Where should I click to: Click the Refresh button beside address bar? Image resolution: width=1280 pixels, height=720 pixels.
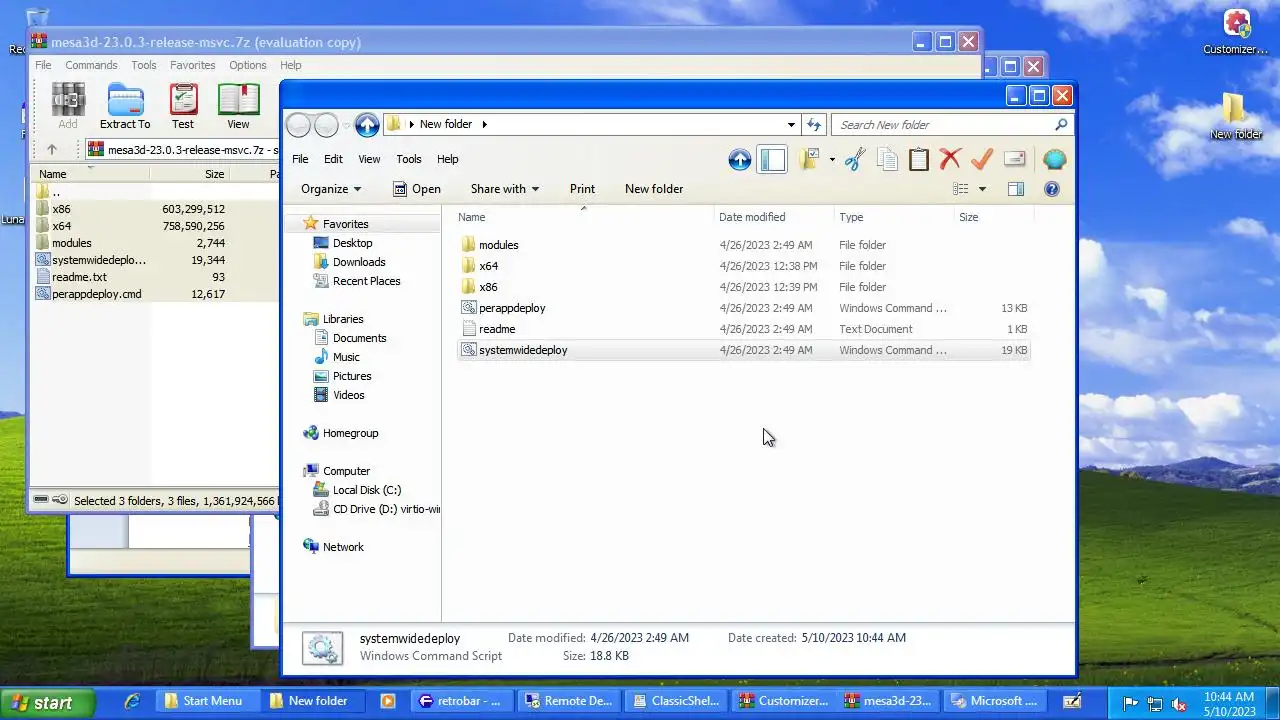click(x=814, y=125)
